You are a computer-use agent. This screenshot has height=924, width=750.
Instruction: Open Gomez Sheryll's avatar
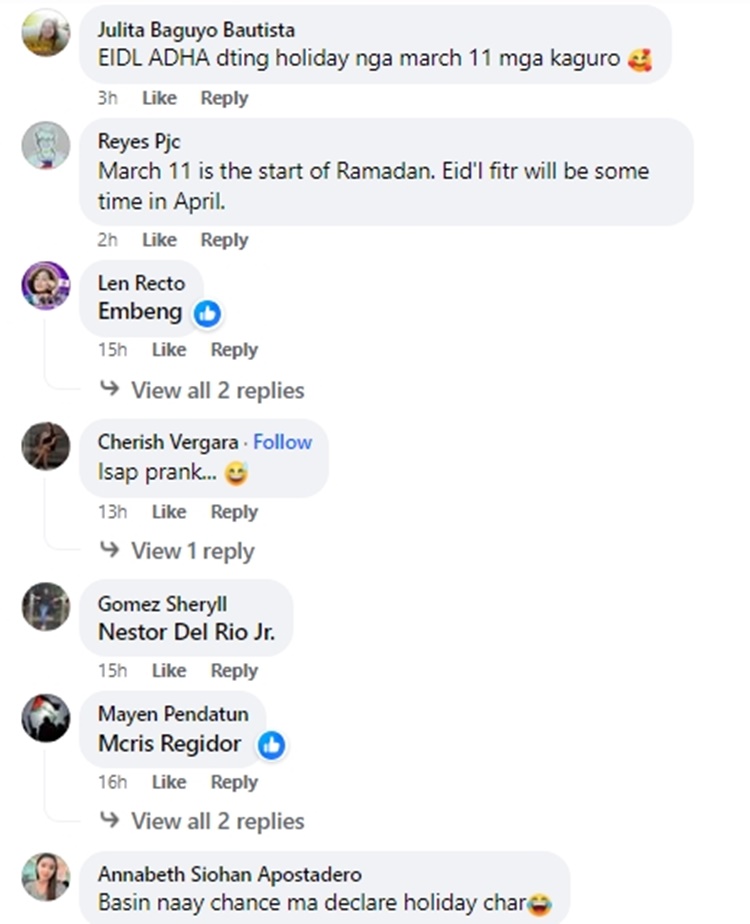coord(46,607)
